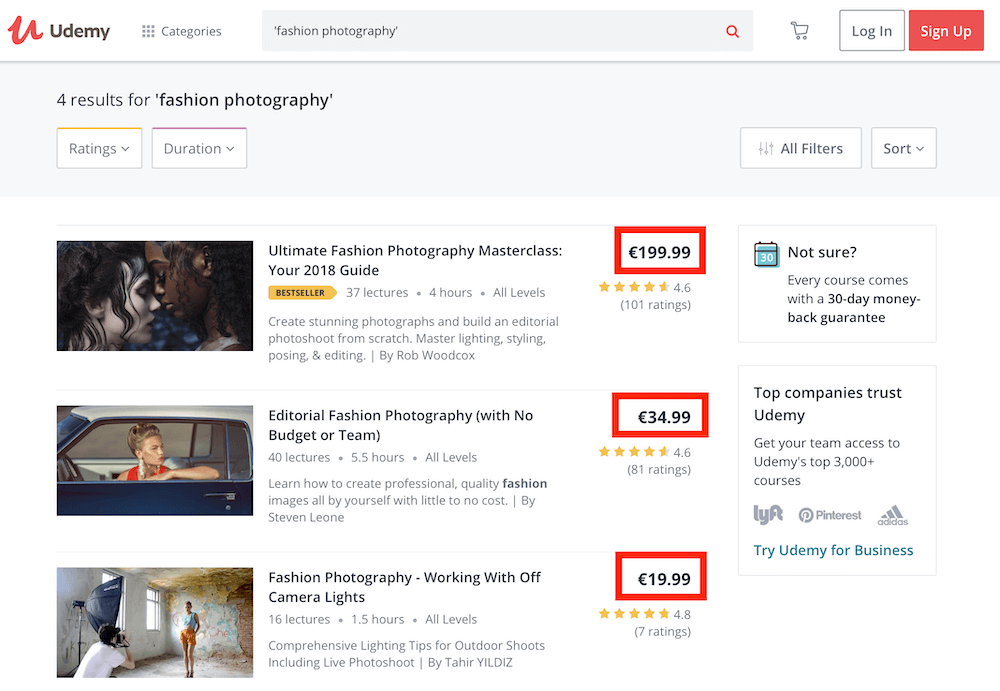
Task: Click the red search magnifier icon
Action: click(x=732, y=31)
